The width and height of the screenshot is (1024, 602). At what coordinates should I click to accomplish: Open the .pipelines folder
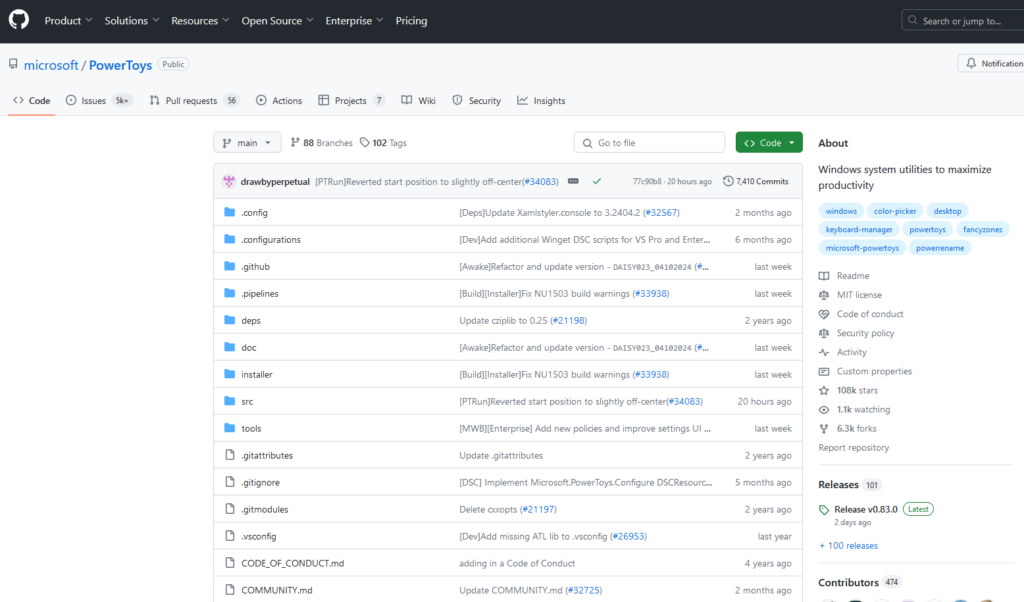click(260, 293)
